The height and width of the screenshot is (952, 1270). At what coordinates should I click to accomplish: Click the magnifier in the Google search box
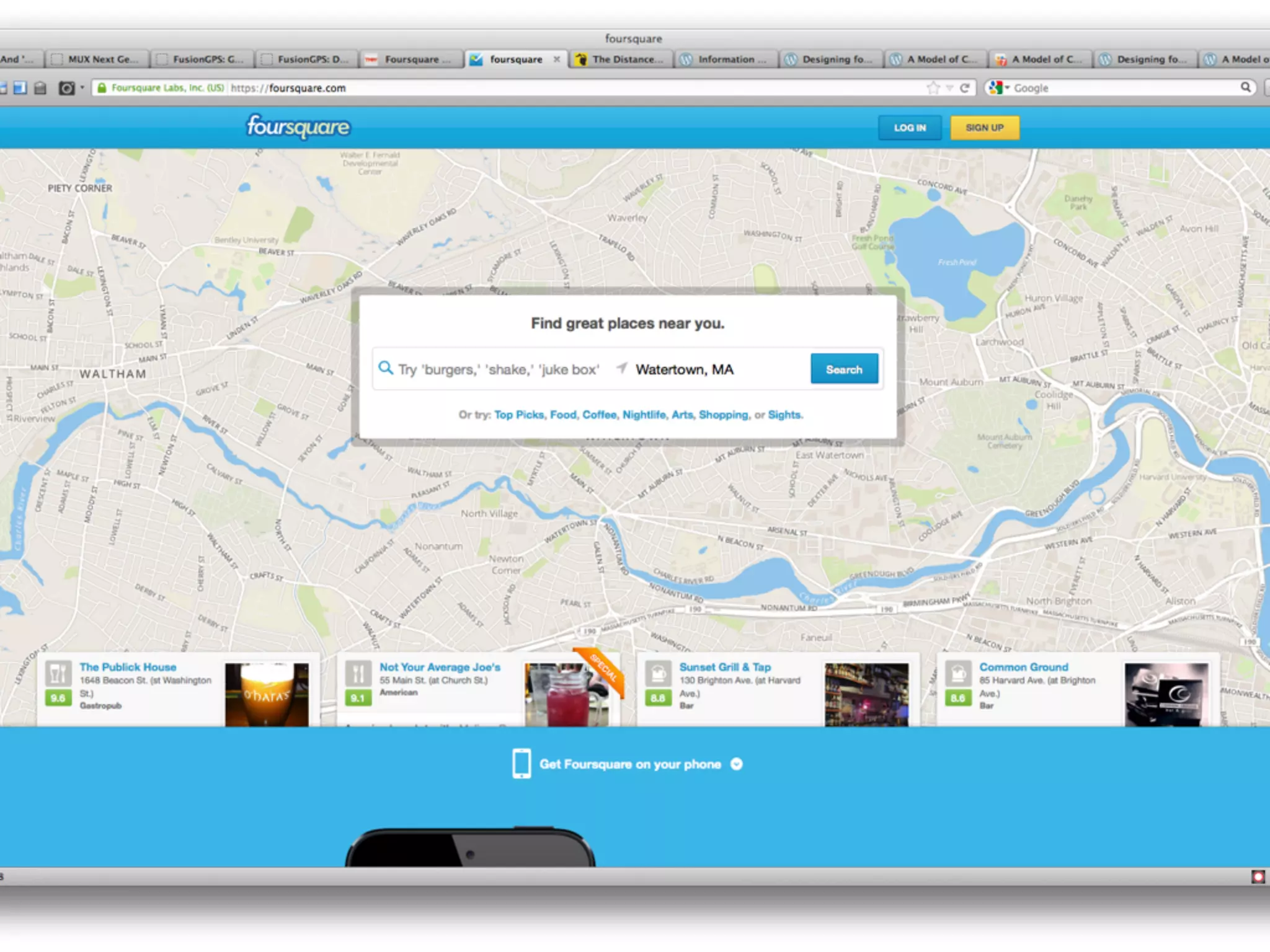[x=1245, y=87]
